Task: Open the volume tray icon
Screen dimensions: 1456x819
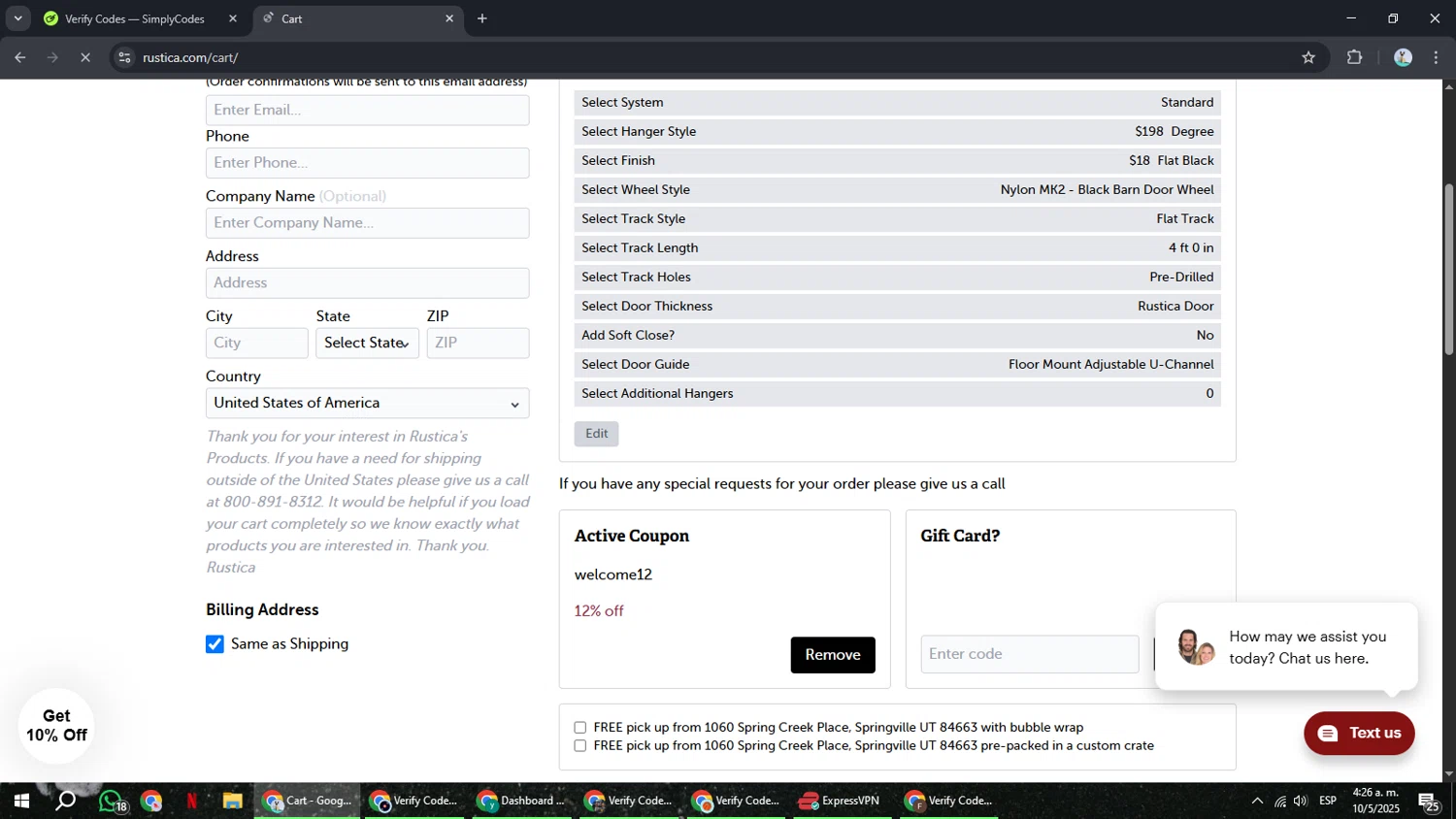Action: (1301, 802)
